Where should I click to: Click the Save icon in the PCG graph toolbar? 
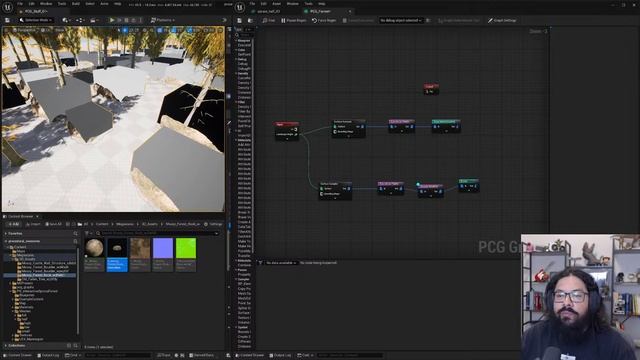[x=240, y=20]
